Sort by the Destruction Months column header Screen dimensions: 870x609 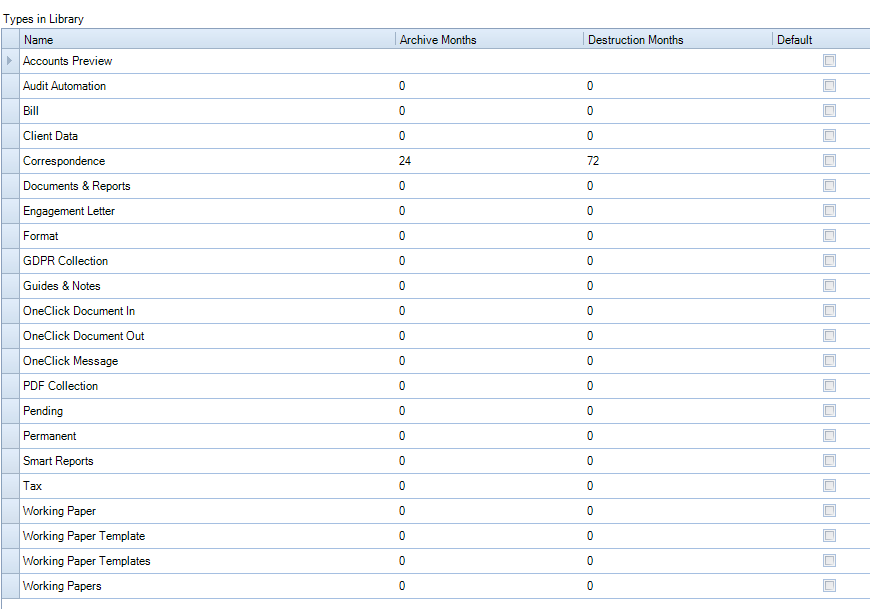click(x=677, y=39)
